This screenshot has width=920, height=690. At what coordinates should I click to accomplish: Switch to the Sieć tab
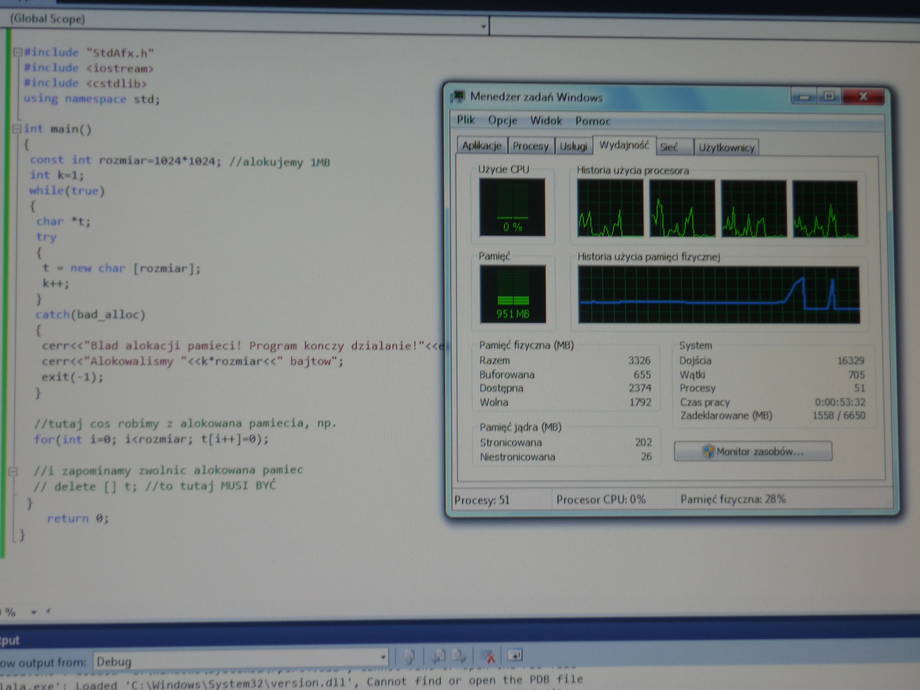[x=670, y=147]
